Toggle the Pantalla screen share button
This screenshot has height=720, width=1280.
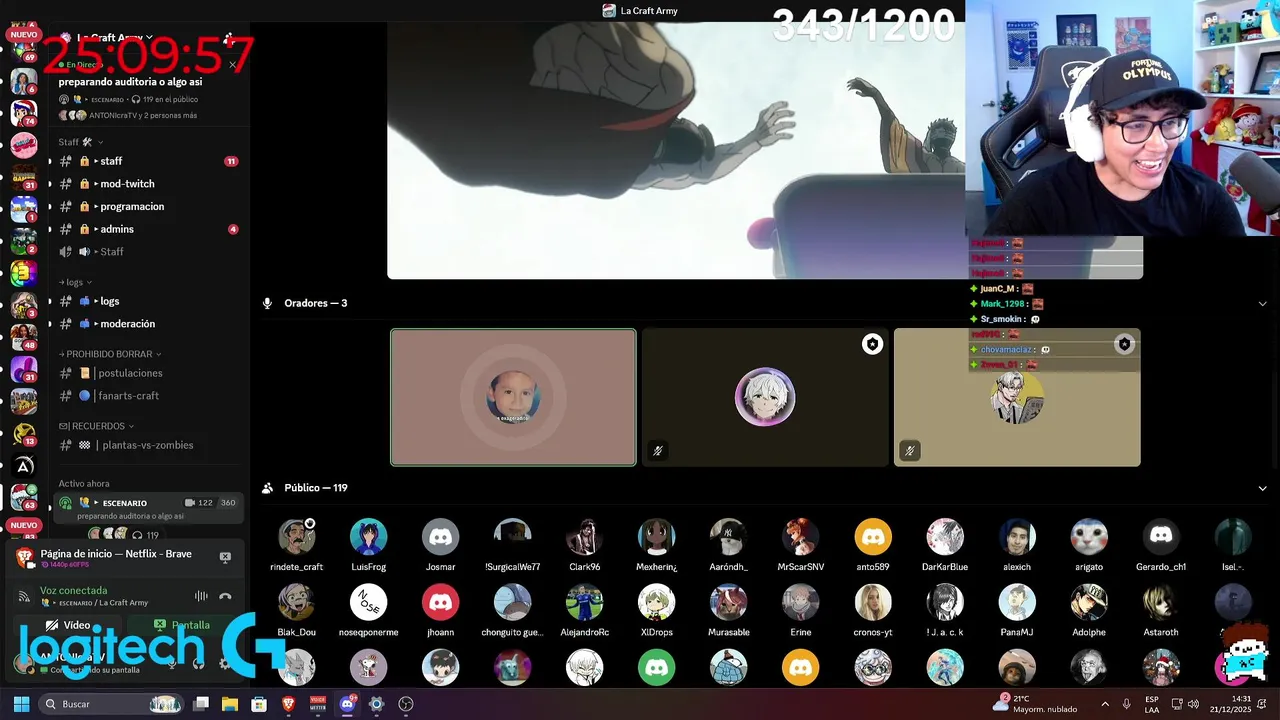point(182,625)
